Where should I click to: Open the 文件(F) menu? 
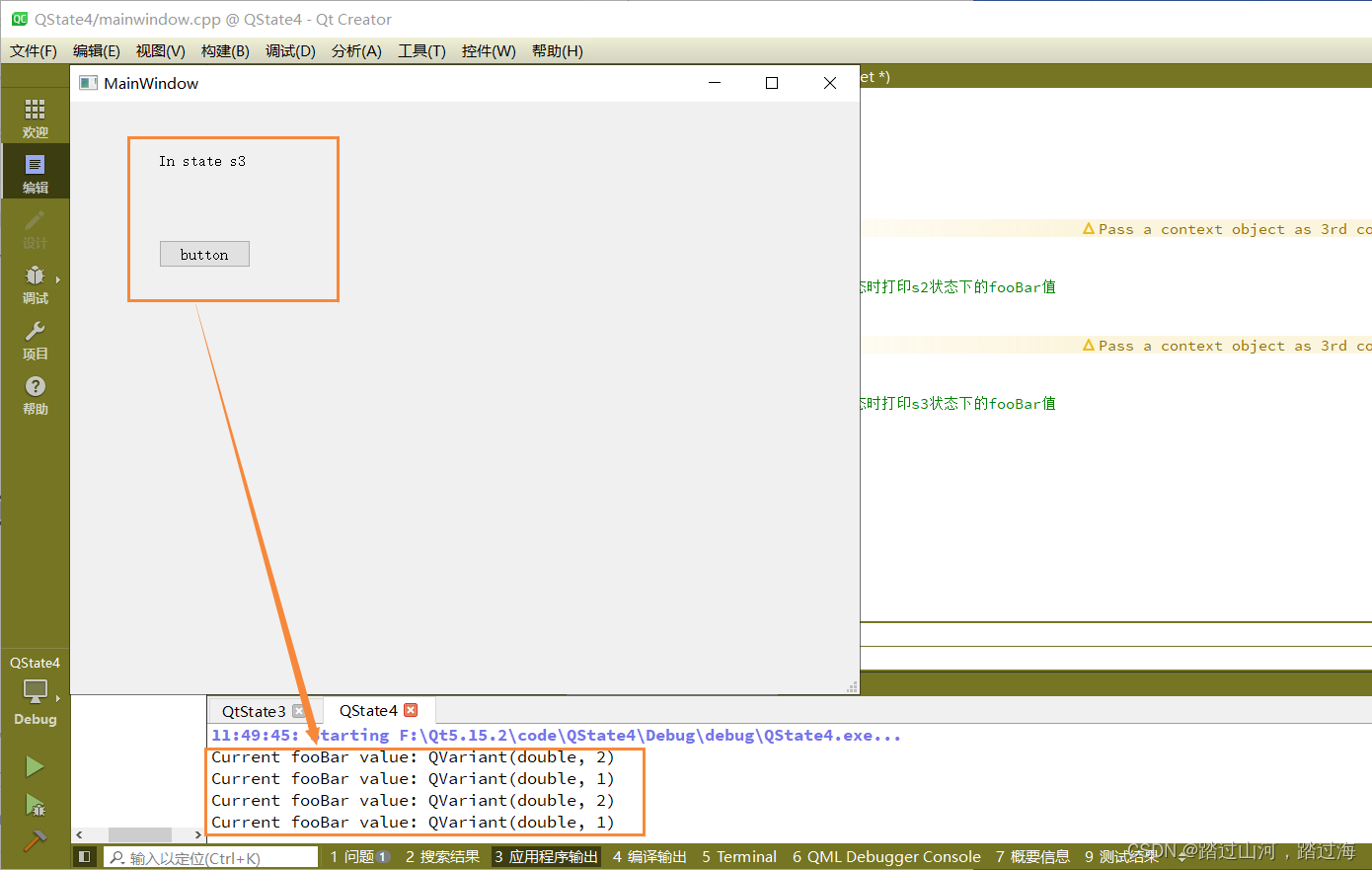click(x=34, y=51)
